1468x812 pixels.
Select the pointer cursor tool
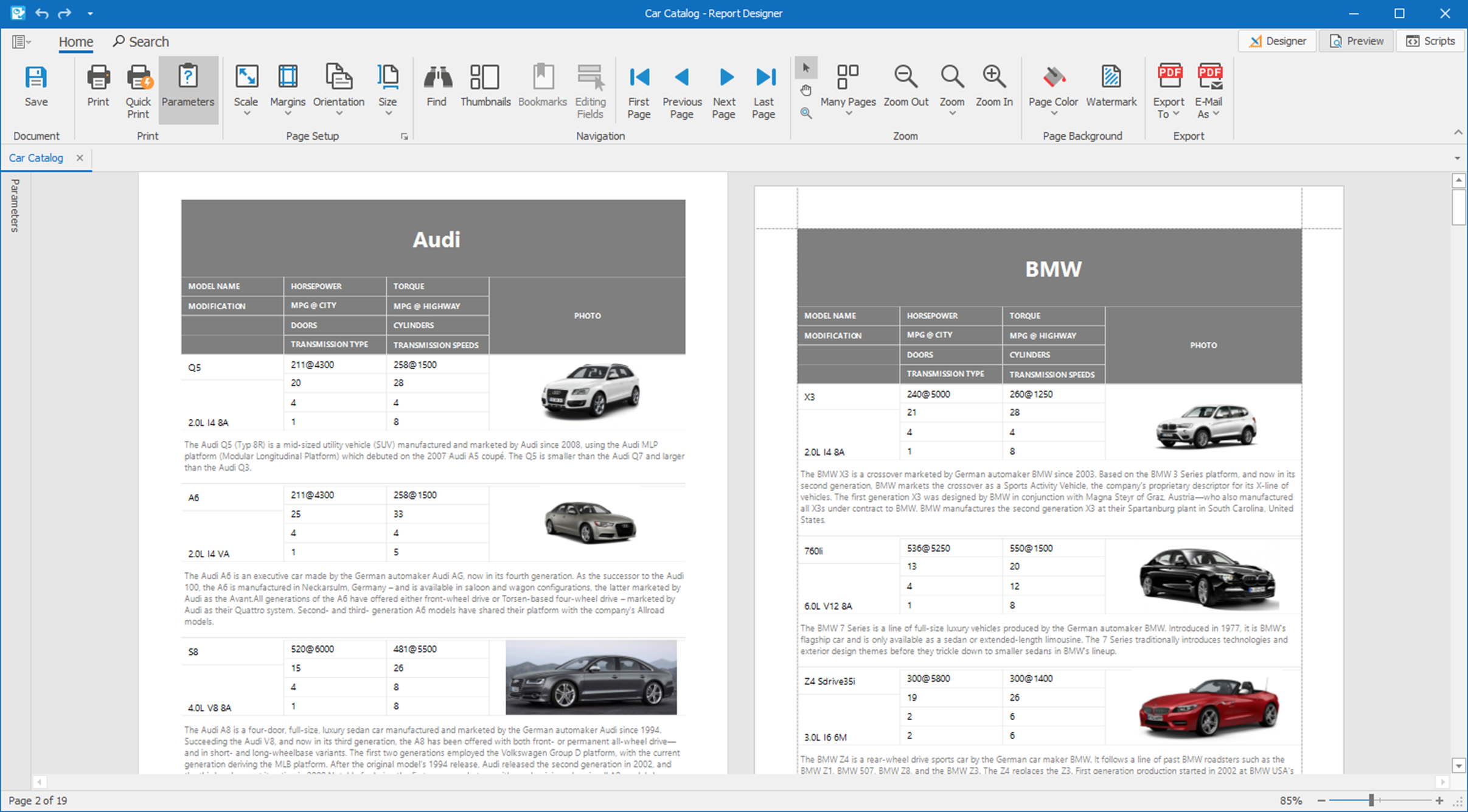coord(805,68)
